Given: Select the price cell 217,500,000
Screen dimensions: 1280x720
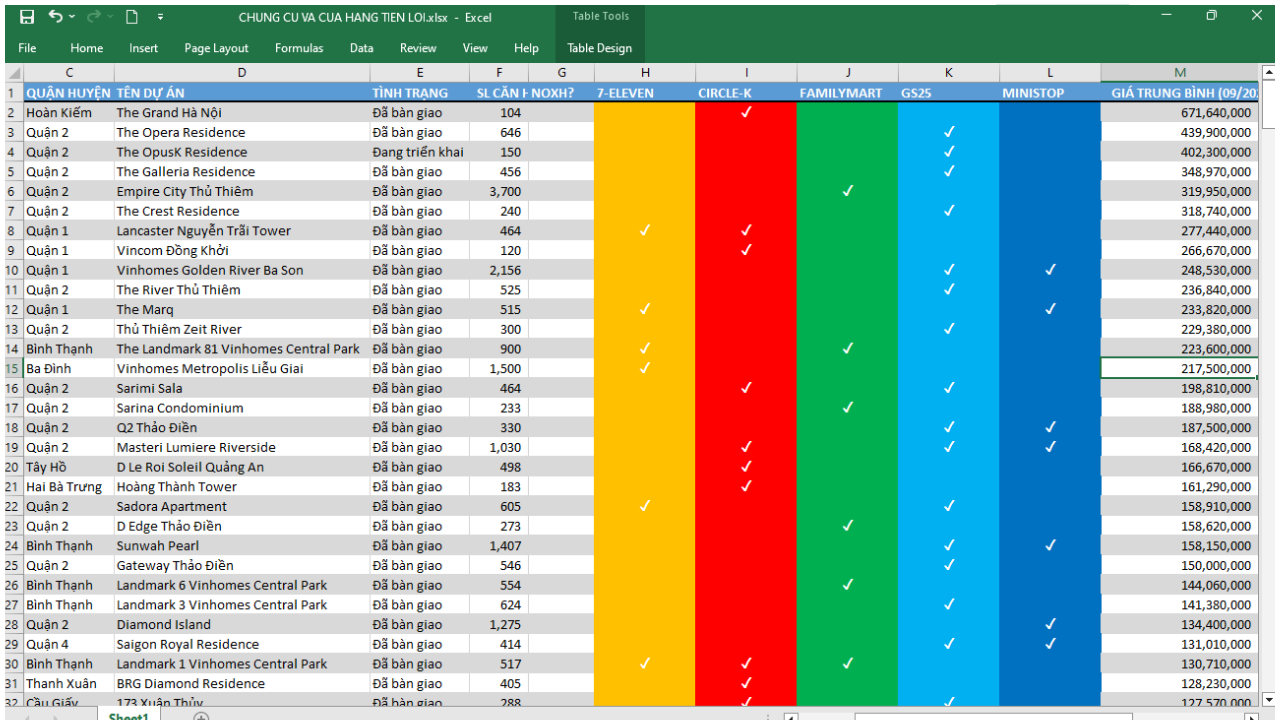Looking at the screenshot, I should 1180,368.
